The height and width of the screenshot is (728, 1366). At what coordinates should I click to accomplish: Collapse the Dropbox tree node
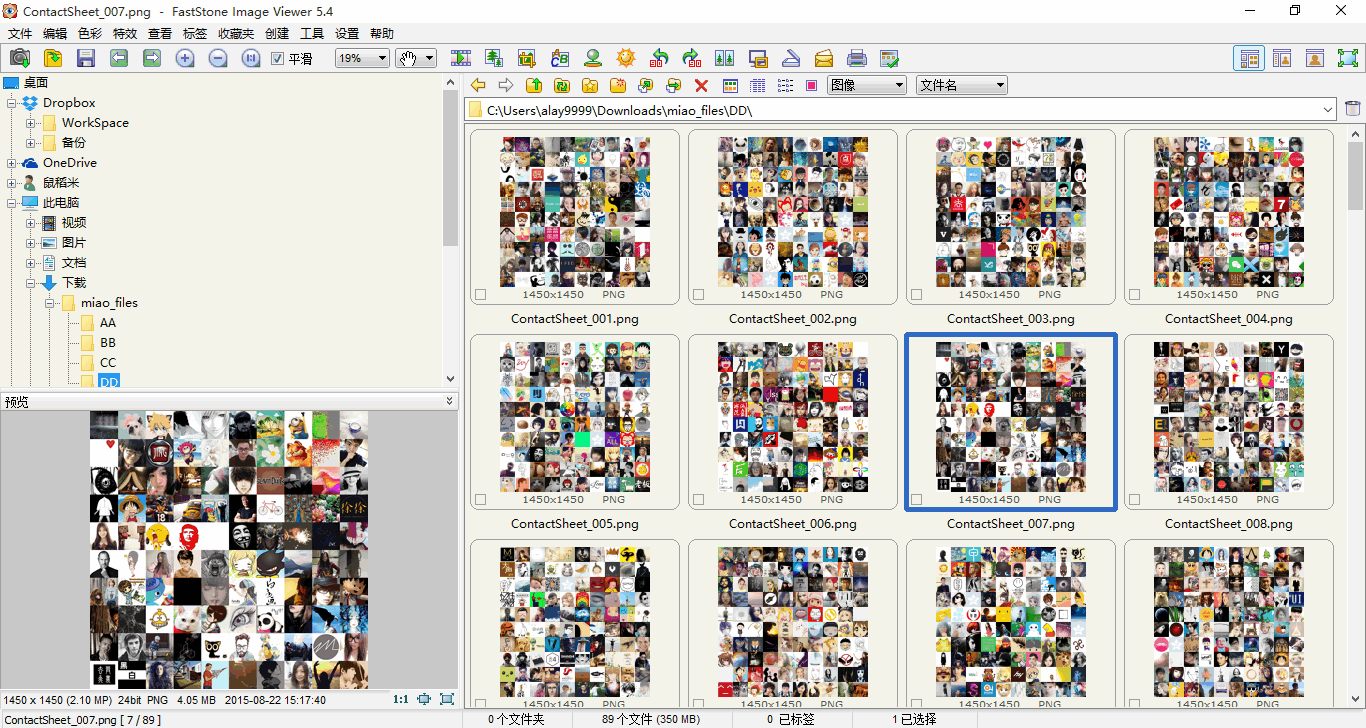pos(11,103)
